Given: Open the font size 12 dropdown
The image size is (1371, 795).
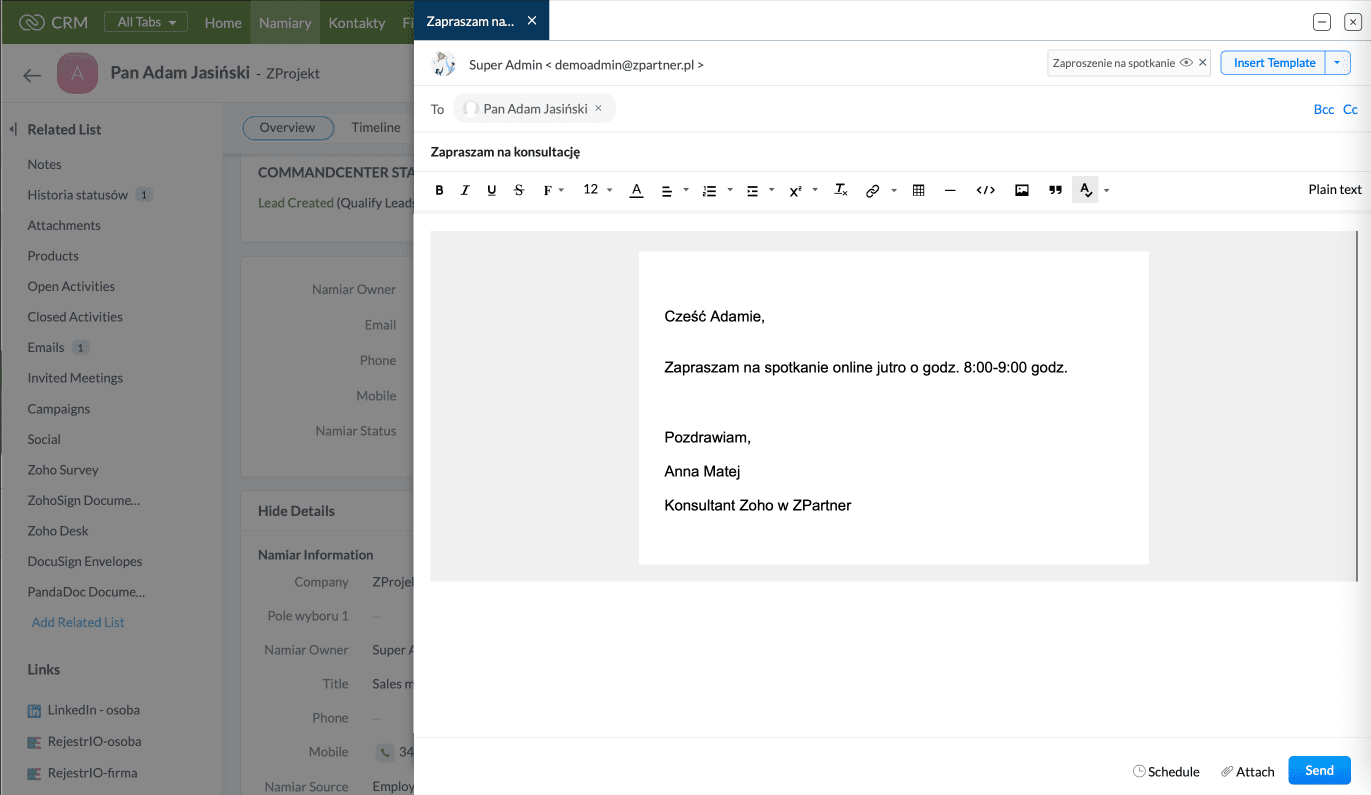Looking at the screenshot, I should (x=597, y=190).
